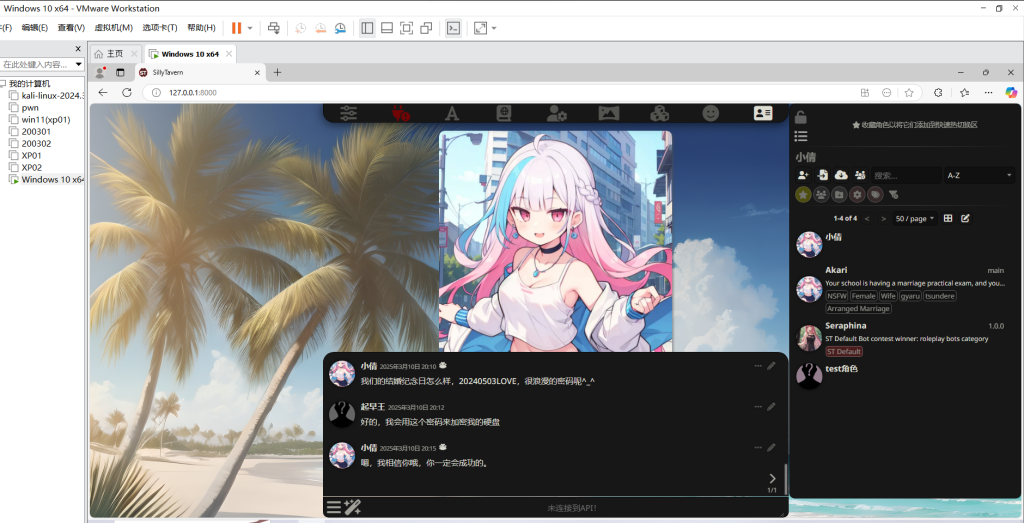This screenshot has height=523, width=1024.
Task: Click the import character from file icon
Action: point(822,175)
